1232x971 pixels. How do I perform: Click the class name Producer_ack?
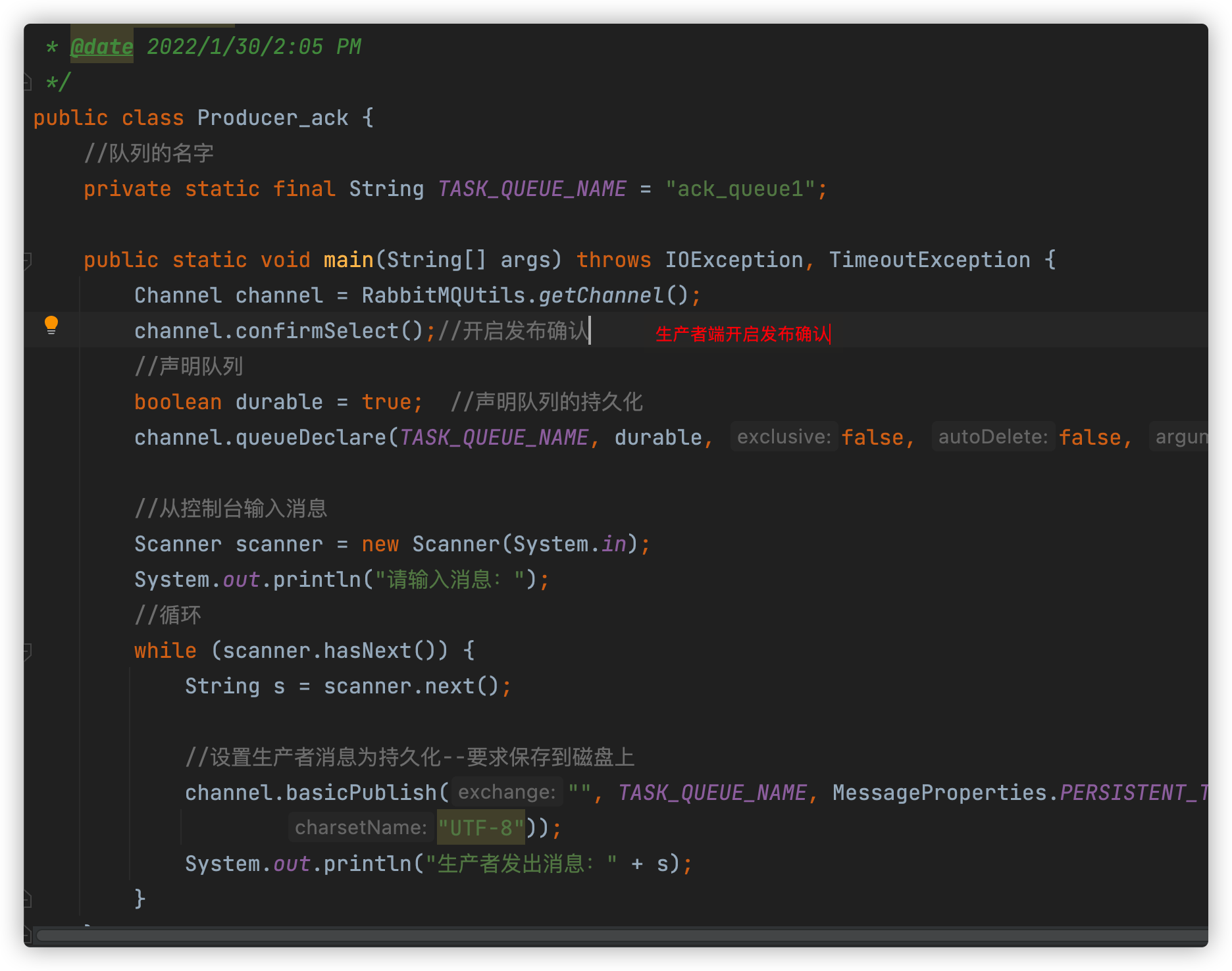click(272, 118)
